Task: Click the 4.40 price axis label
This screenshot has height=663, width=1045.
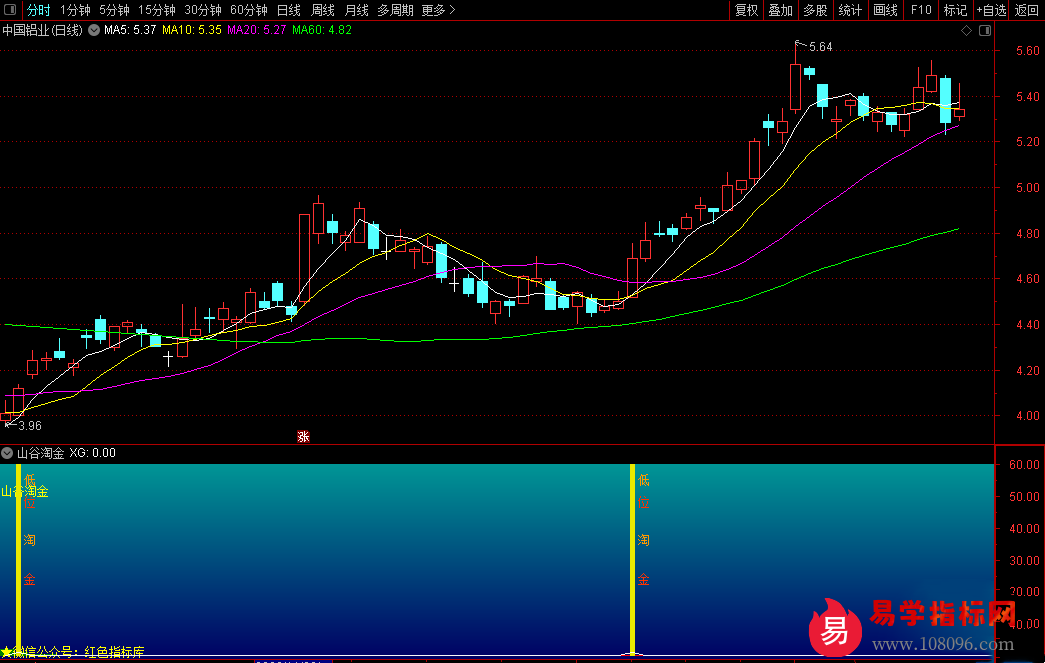Action: tap(1028, 325)
